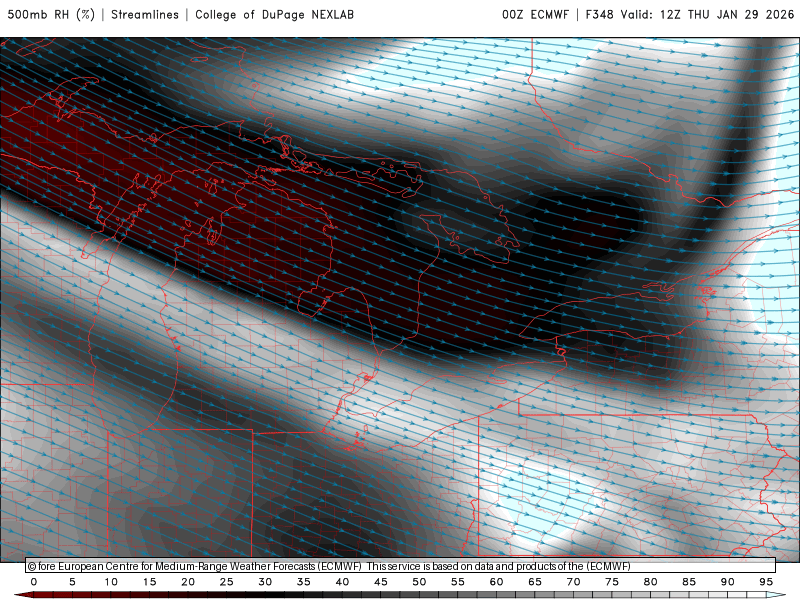
Task: Click the "40" color scale label
Action: [x=342, y=582]
